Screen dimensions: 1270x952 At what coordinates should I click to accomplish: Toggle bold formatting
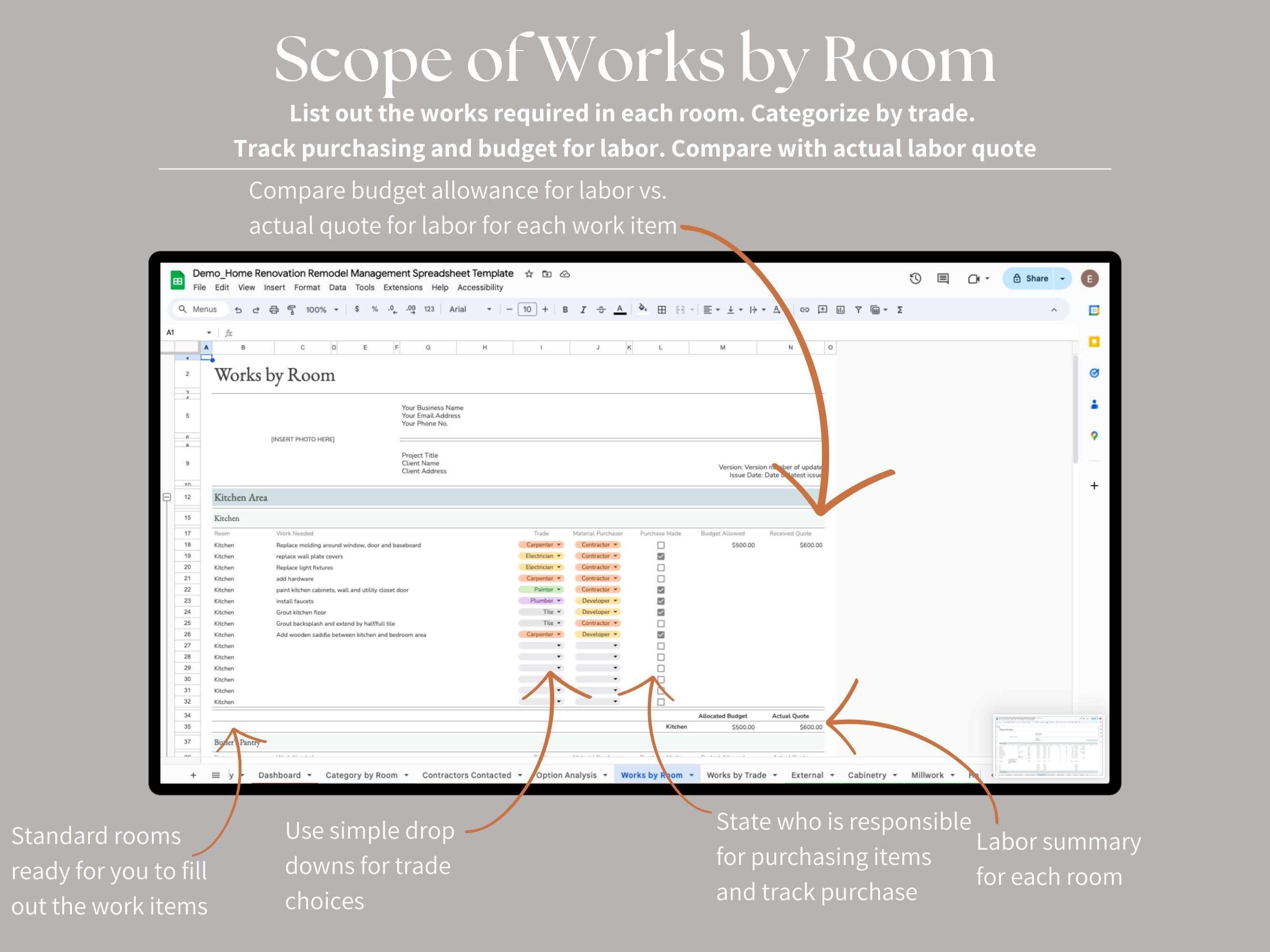coord(566,309)
